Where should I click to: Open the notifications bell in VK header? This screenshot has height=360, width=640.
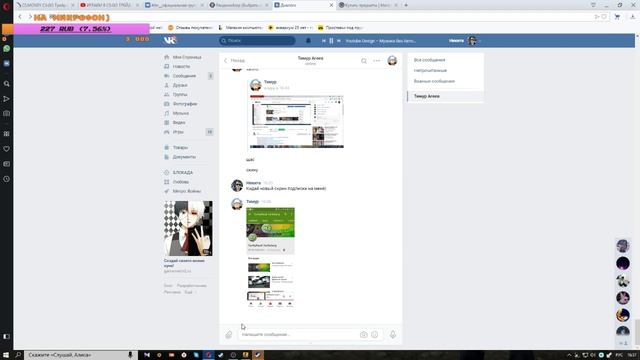[308, 40]
